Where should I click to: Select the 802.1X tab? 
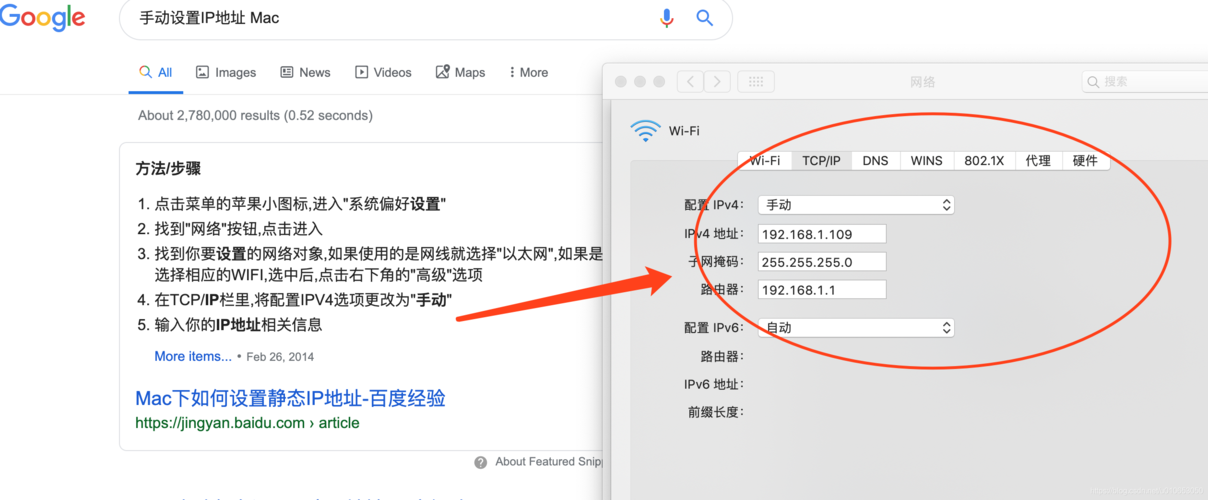(x=983, y=161)
